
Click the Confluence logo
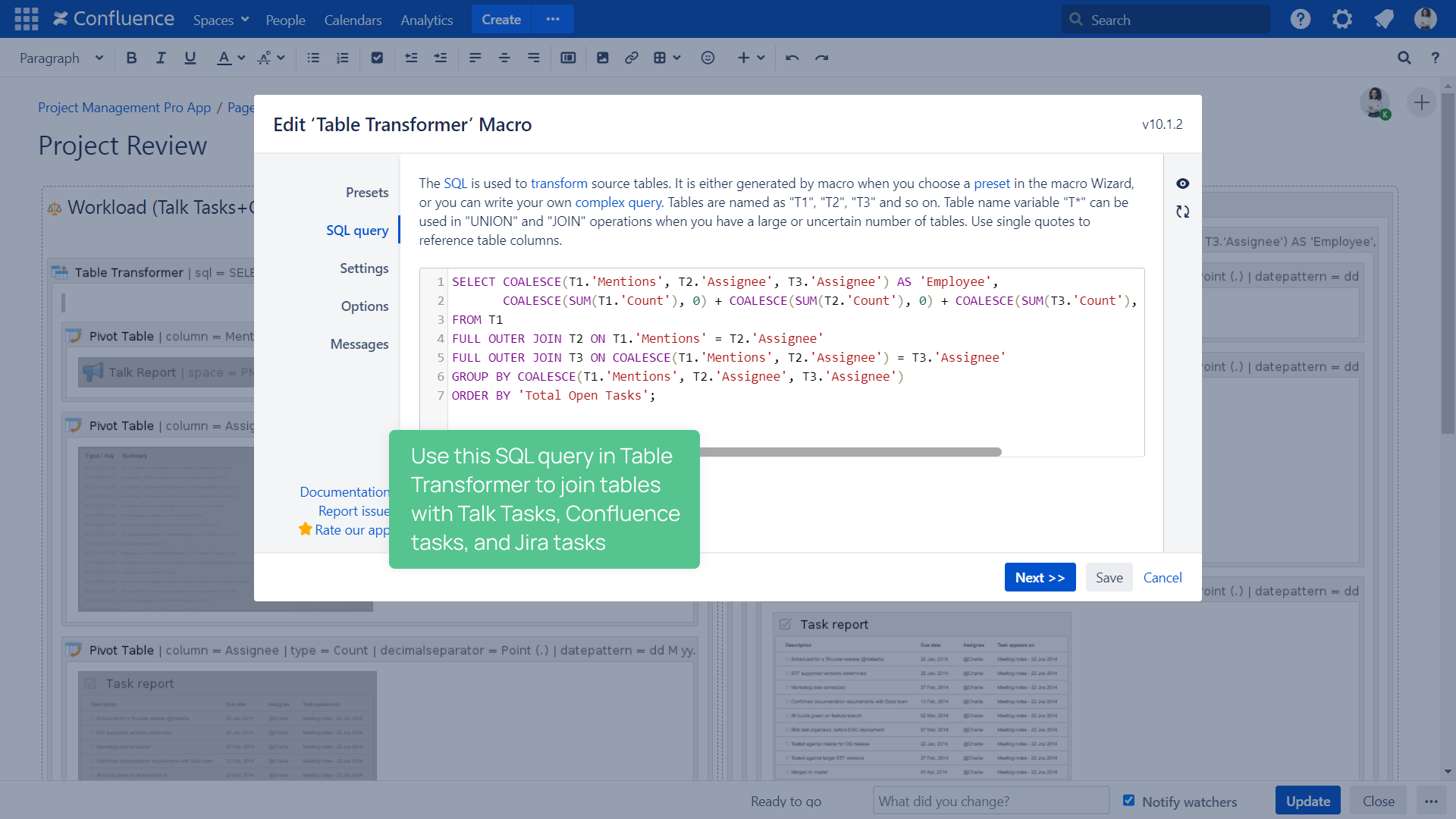click(x=114, y=19)
